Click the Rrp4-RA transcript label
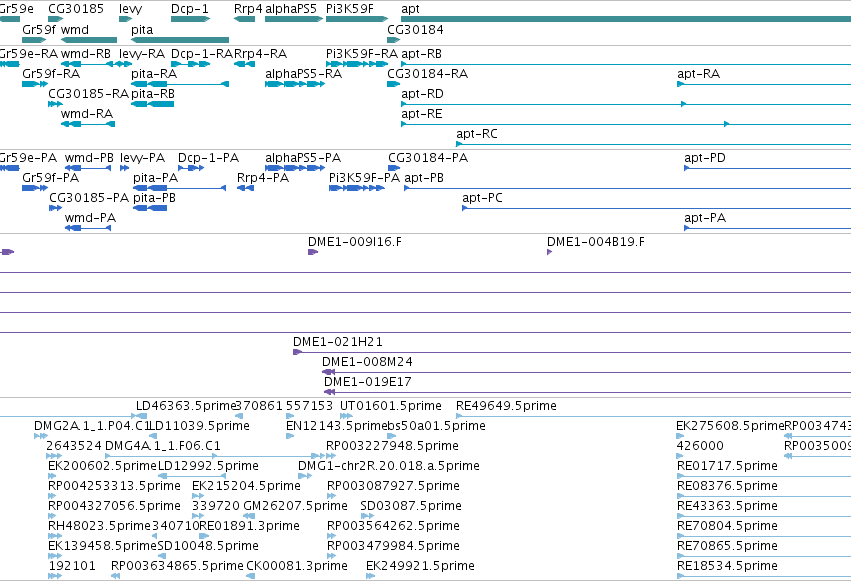The width and height of the screenshot is (851, 581). pyautogui.click(x=261, y=54)
